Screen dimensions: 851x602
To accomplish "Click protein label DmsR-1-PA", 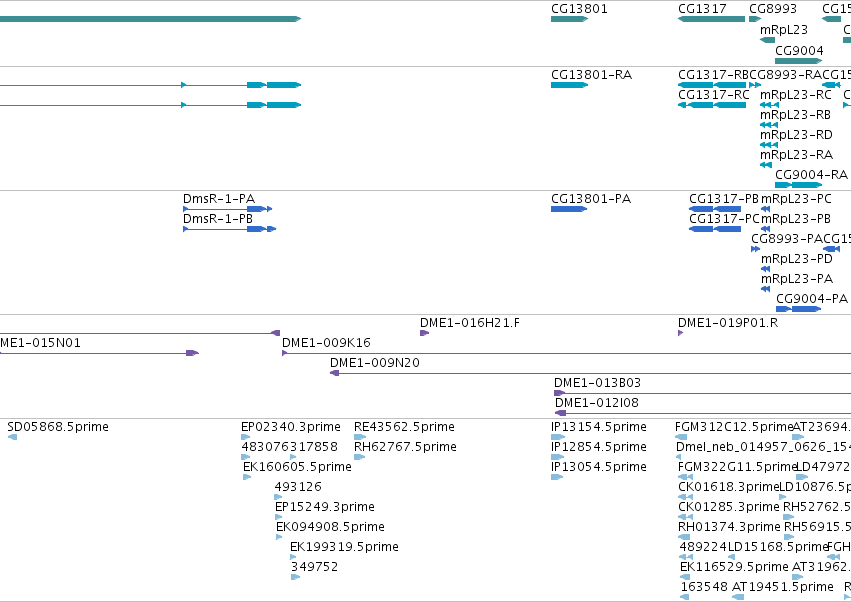I will tap(219, 199).
